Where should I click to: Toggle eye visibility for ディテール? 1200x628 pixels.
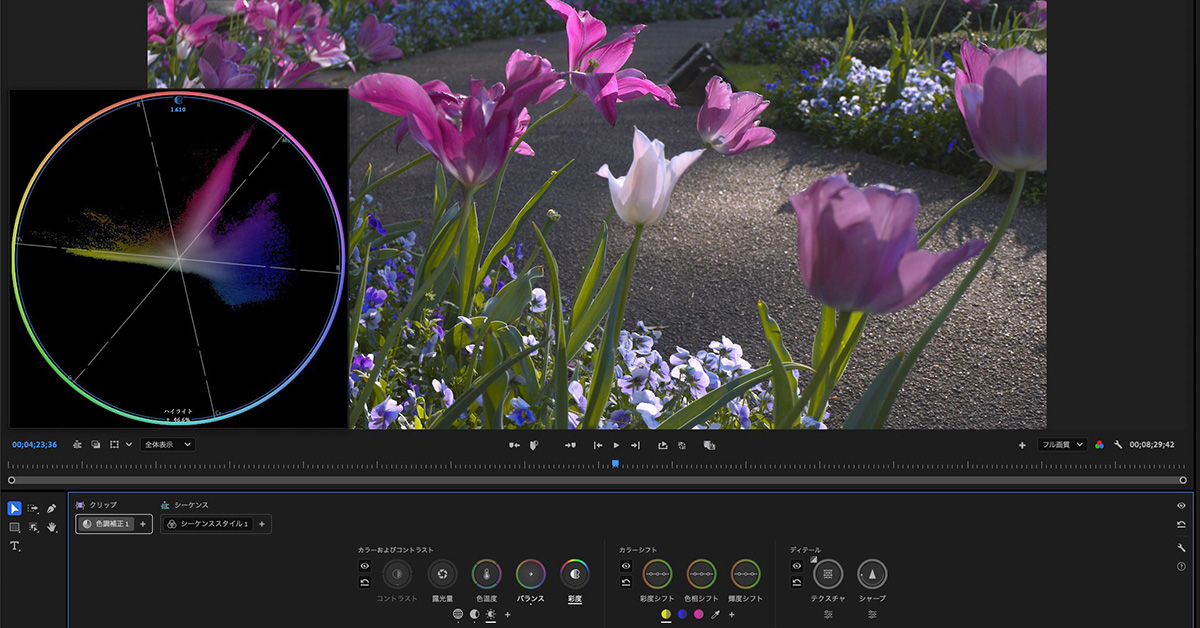tap(796, 566)
